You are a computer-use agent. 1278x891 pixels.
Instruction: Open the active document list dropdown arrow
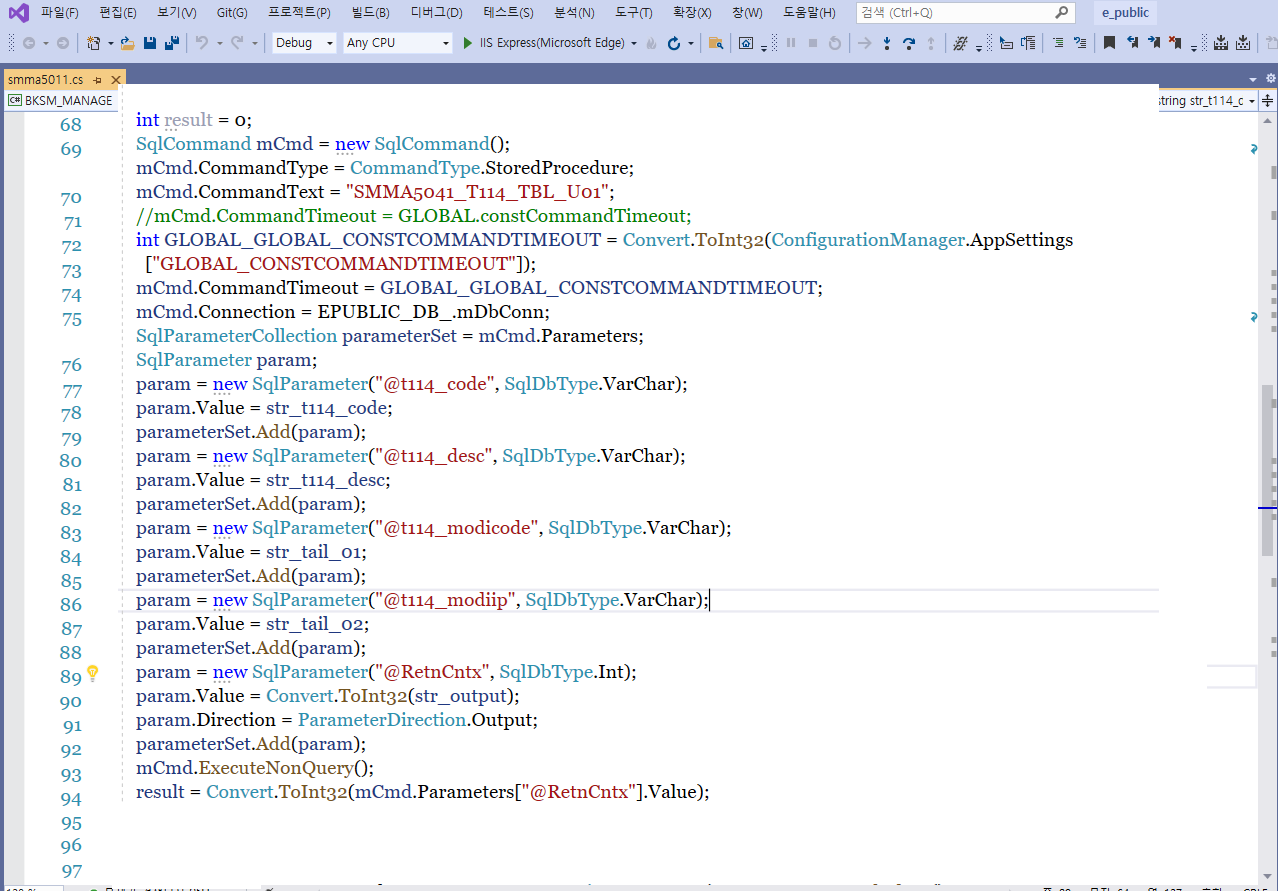coord(1252,79)
